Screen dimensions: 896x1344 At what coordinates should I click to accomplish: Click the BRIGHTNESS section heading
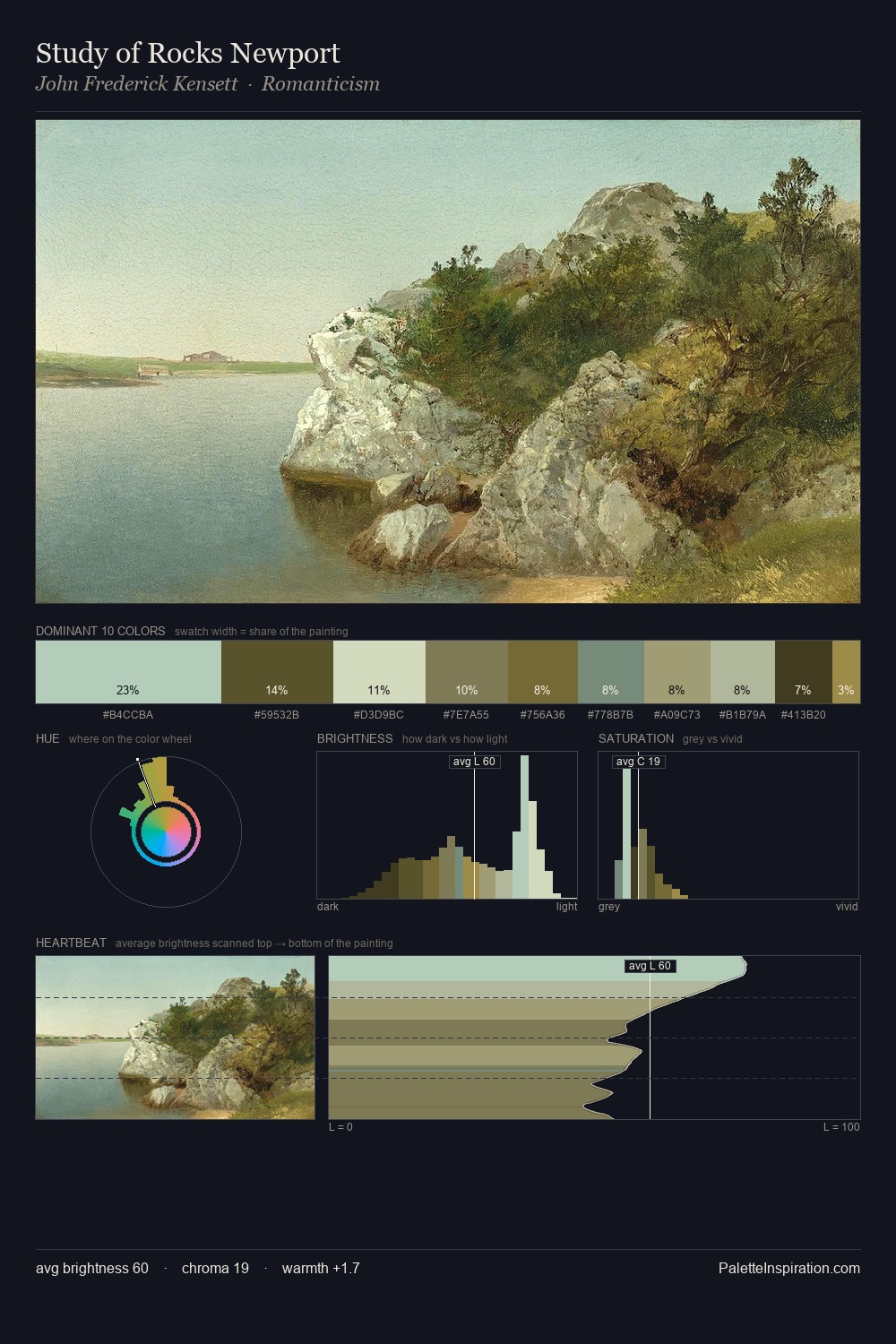click(355, 738)
